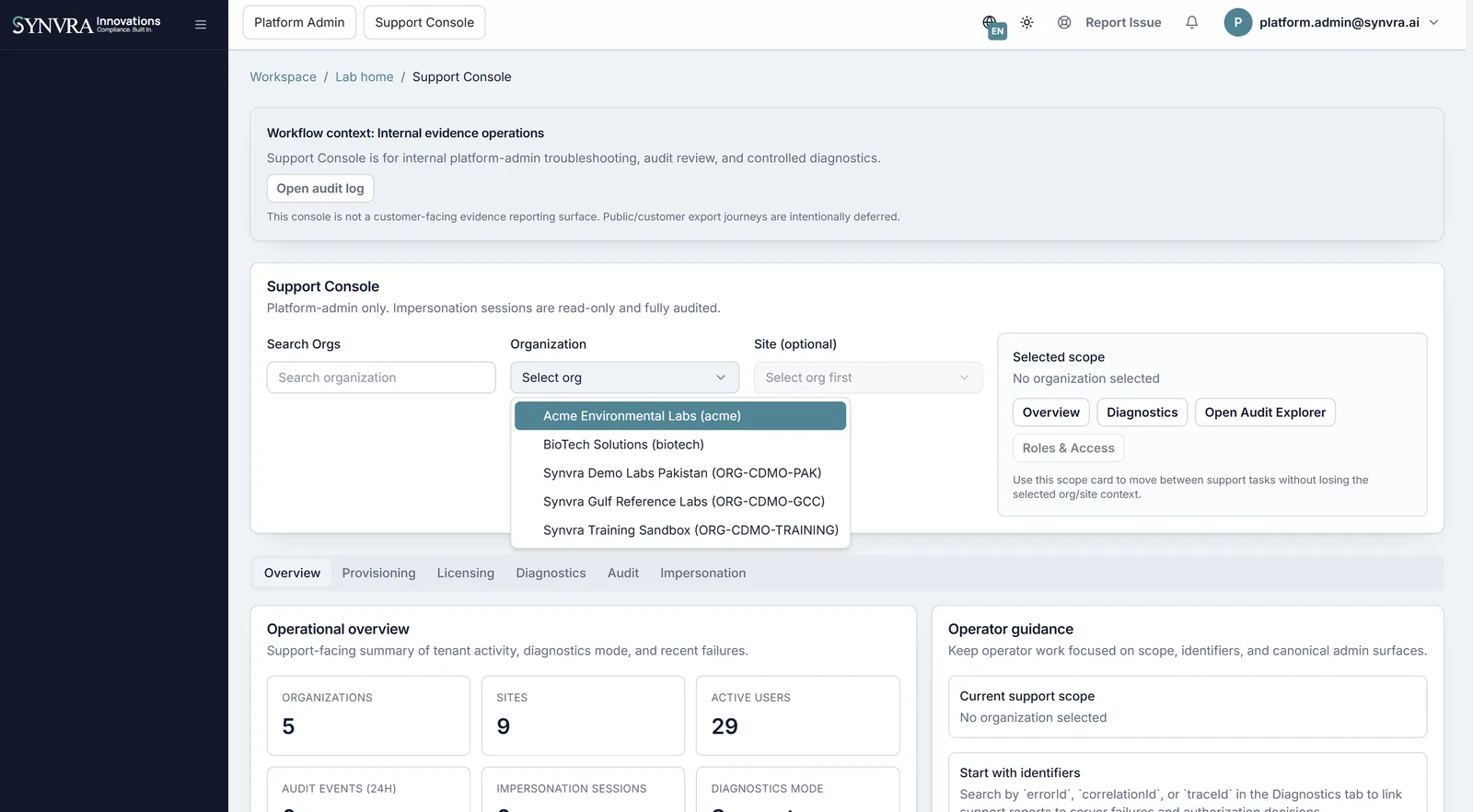Screen dimensions: 1473x812
Task: Toggle light/dark theme sun icon
Action: [x=1026, y=22]
